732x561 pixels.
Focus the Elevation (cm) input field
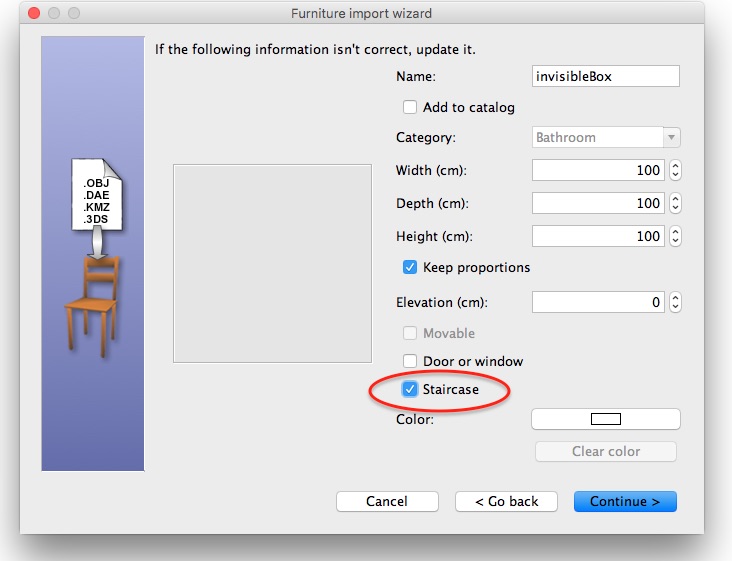pos(597,302)
